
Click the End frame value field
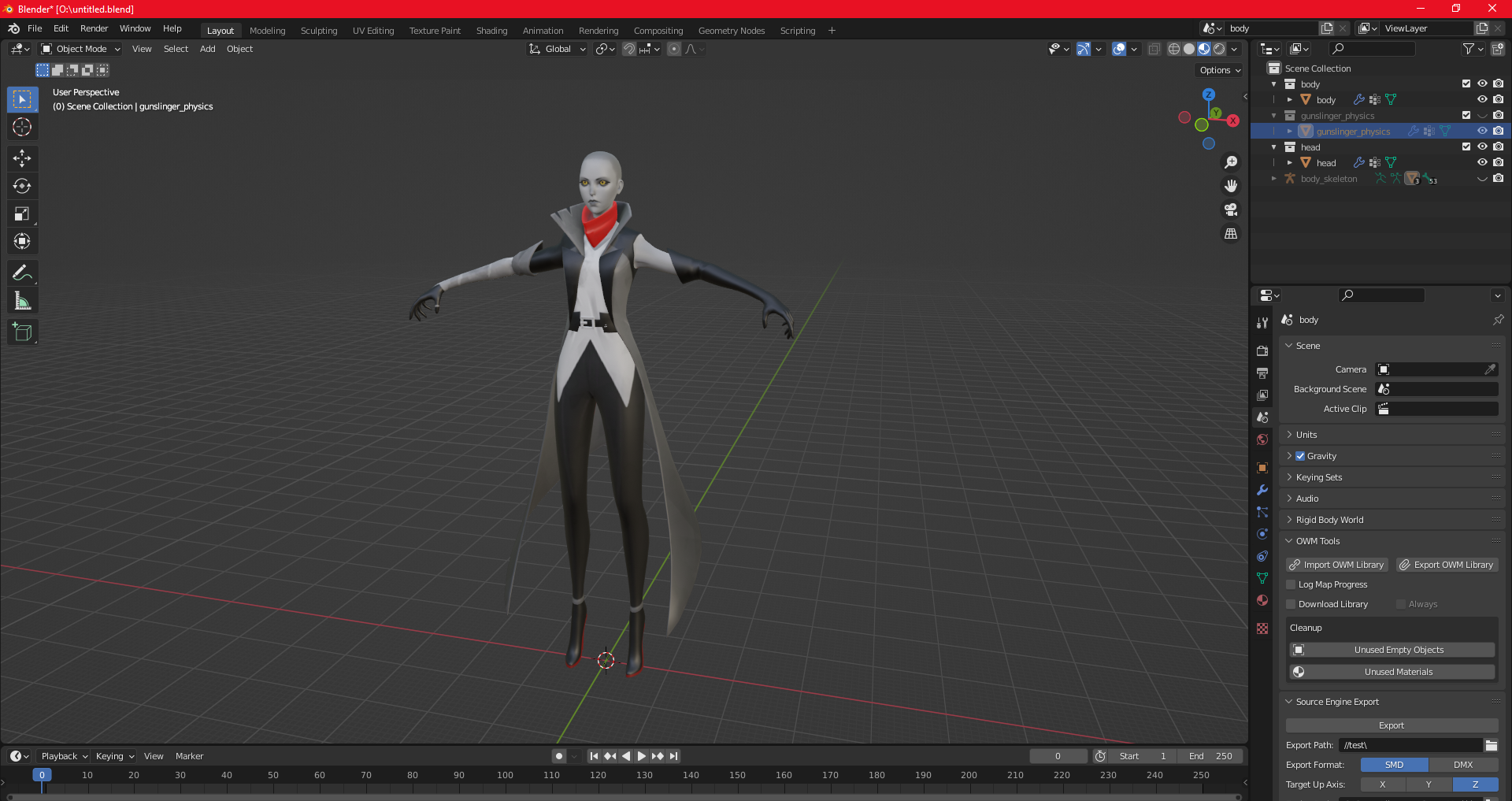click(1210, 756)
